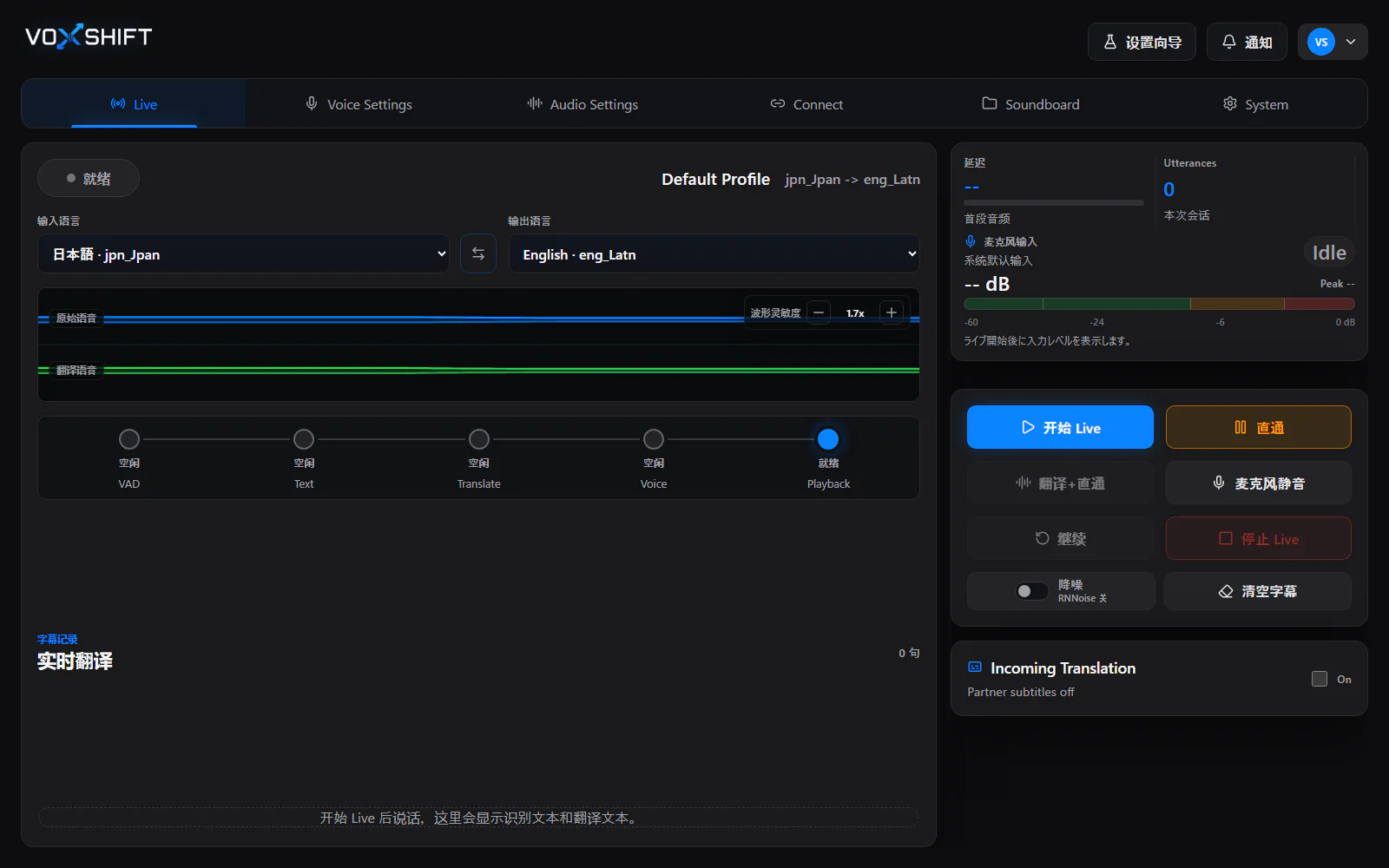Click the Partner subtitles off text

point(1021,692)
